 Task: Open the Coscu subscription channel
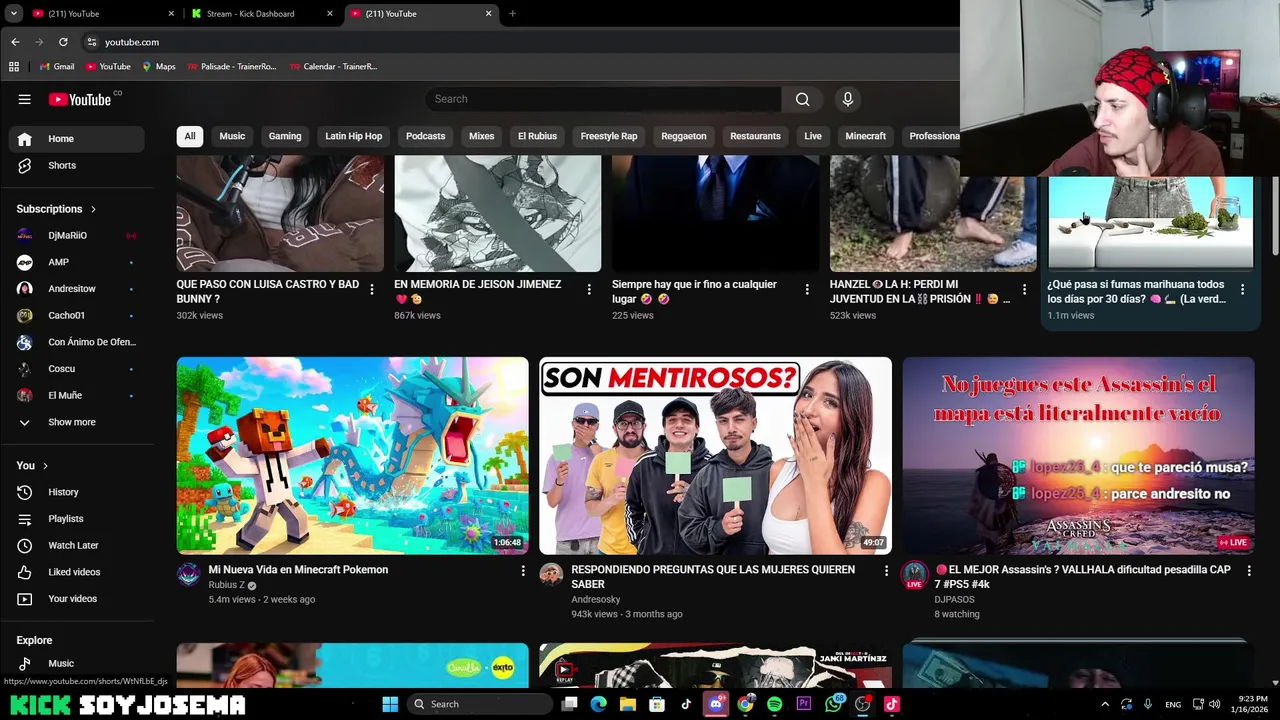77,369
